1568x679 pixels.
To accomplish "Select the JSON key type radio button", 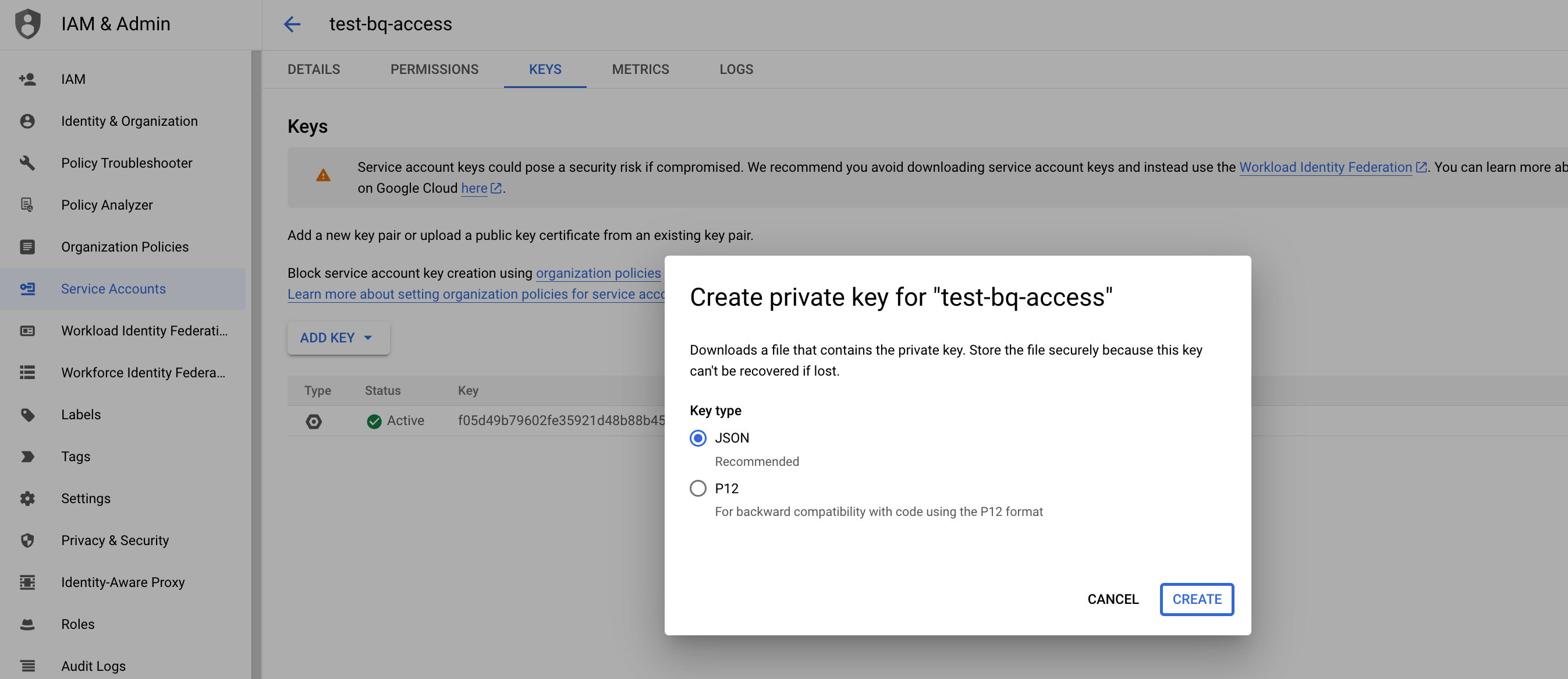I will coord(697,438).
